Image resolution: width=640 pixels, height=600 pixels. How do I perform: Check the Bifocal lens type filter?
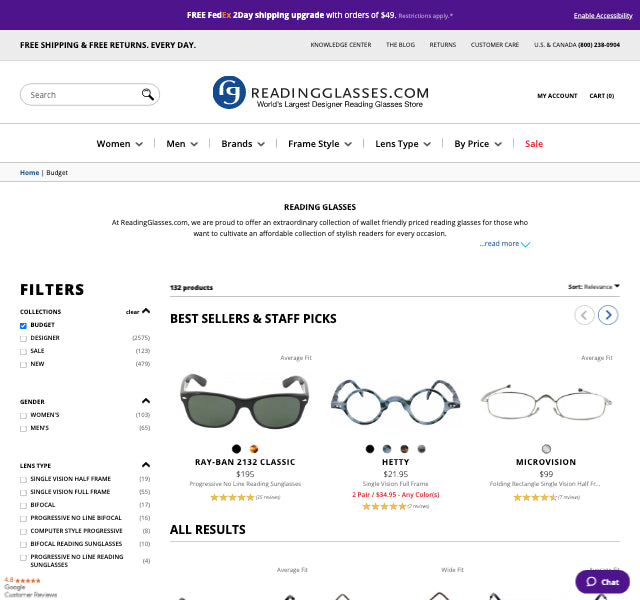[x=23, y=505]
